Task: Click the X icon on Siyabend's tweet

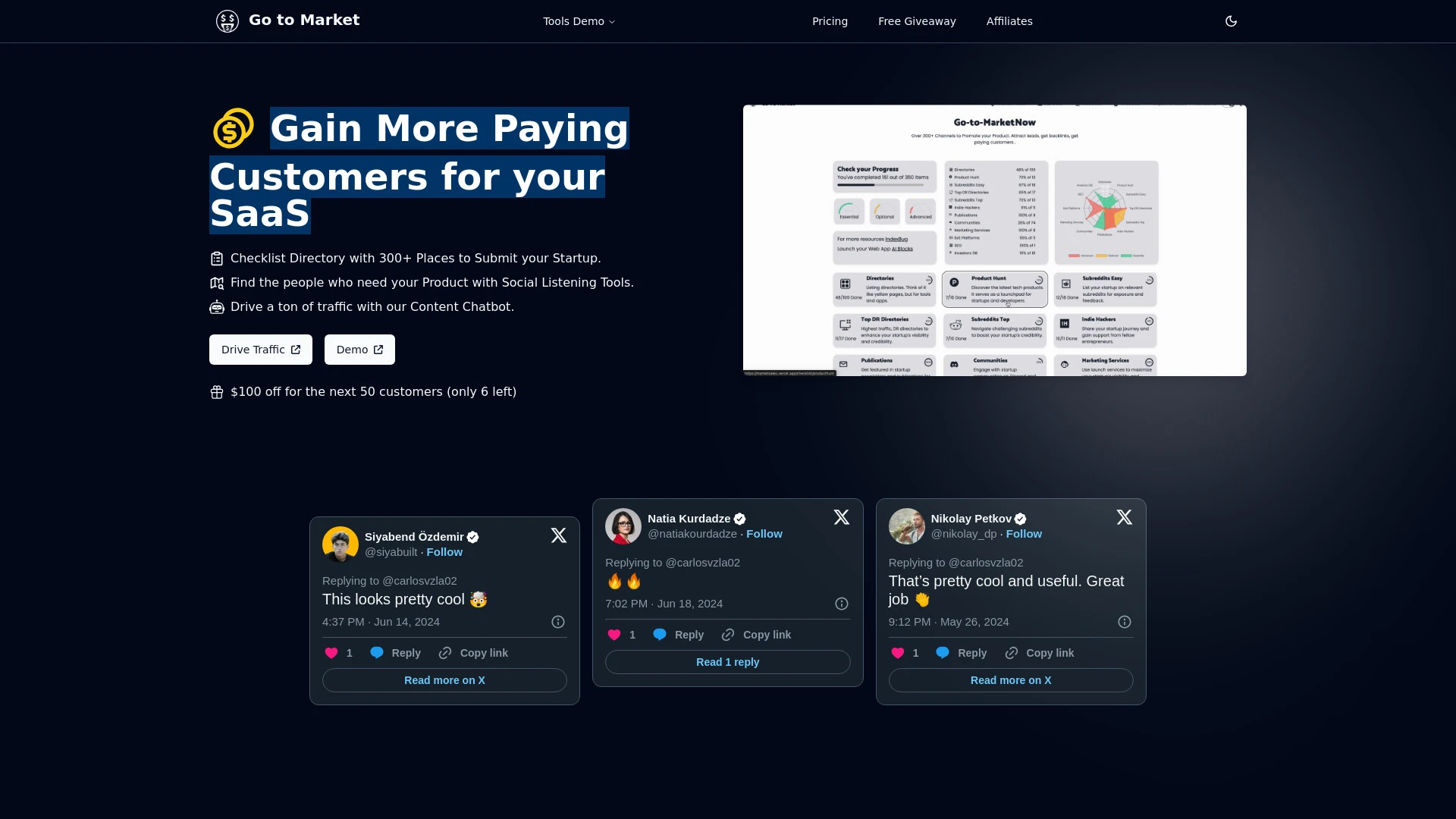Action: (x=558, y=535)
